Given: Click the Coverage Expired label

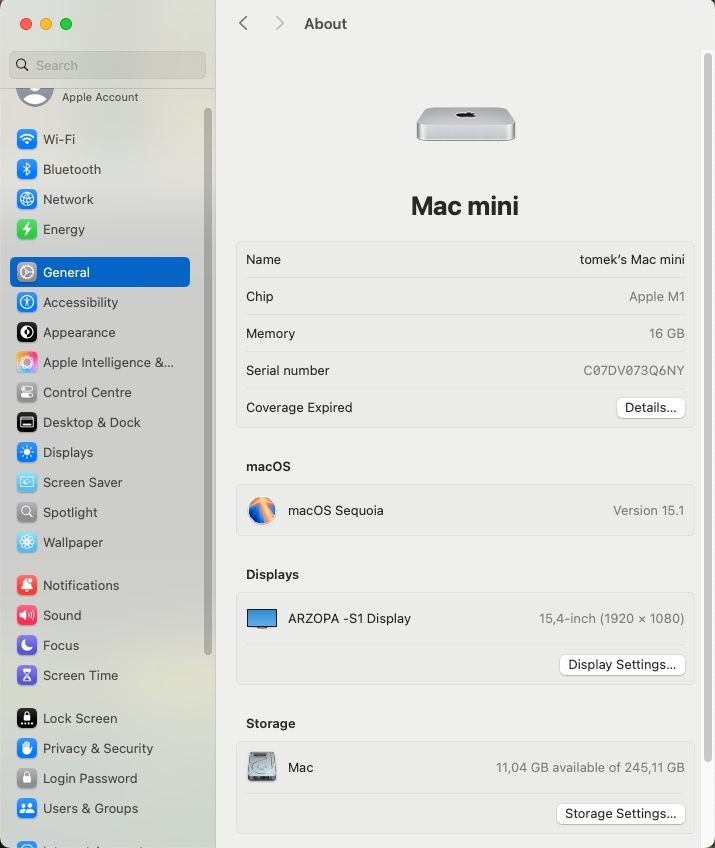Looking at the screenshot, I should (x=299, y=408).
